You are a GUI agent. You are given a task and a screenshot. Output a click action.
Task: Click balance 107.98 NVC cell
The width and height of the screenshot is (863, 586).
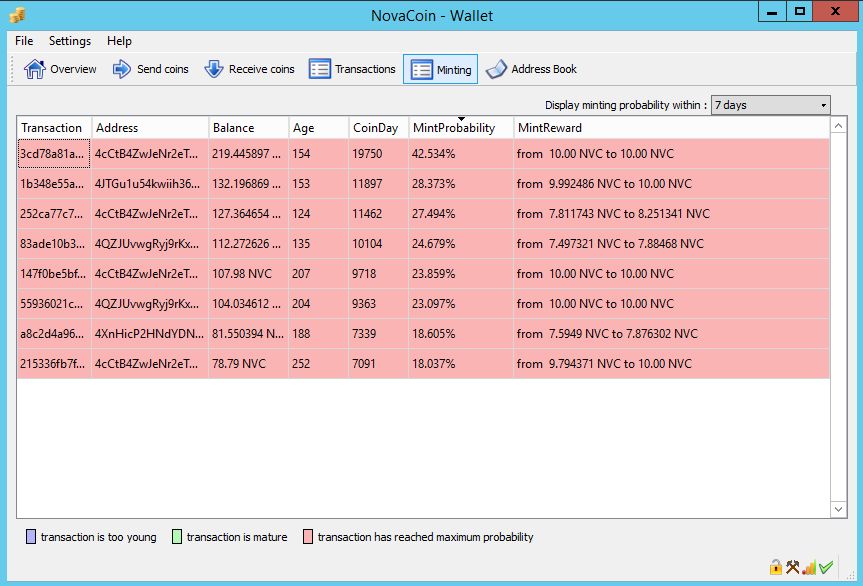click(248, 273)
